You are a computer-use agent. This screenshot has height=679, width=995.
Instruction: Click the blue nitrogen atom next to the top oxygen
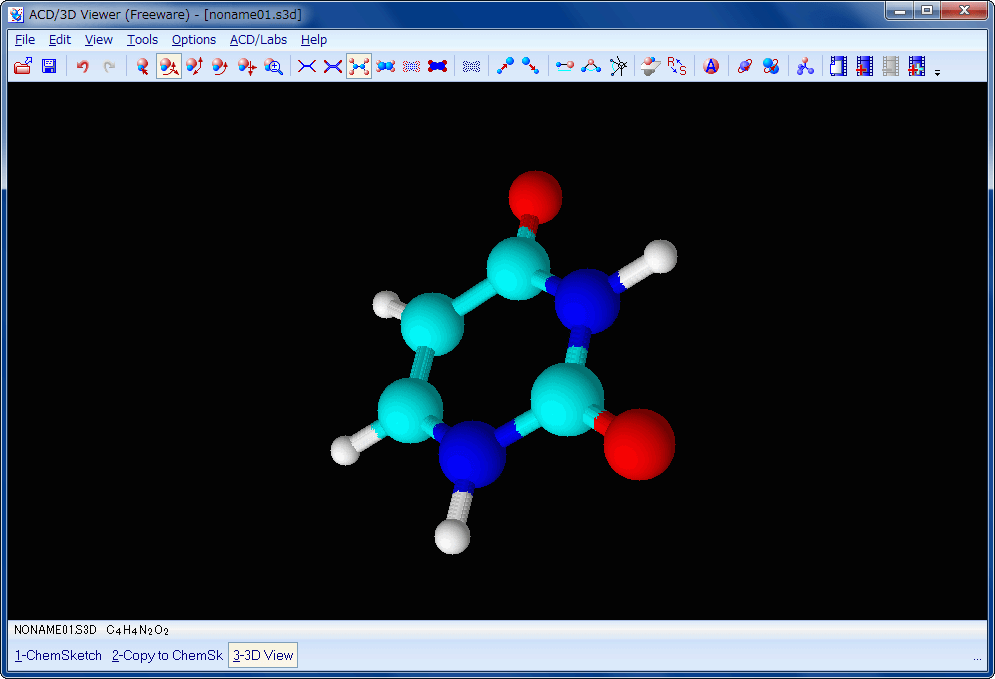coord(587,301)
